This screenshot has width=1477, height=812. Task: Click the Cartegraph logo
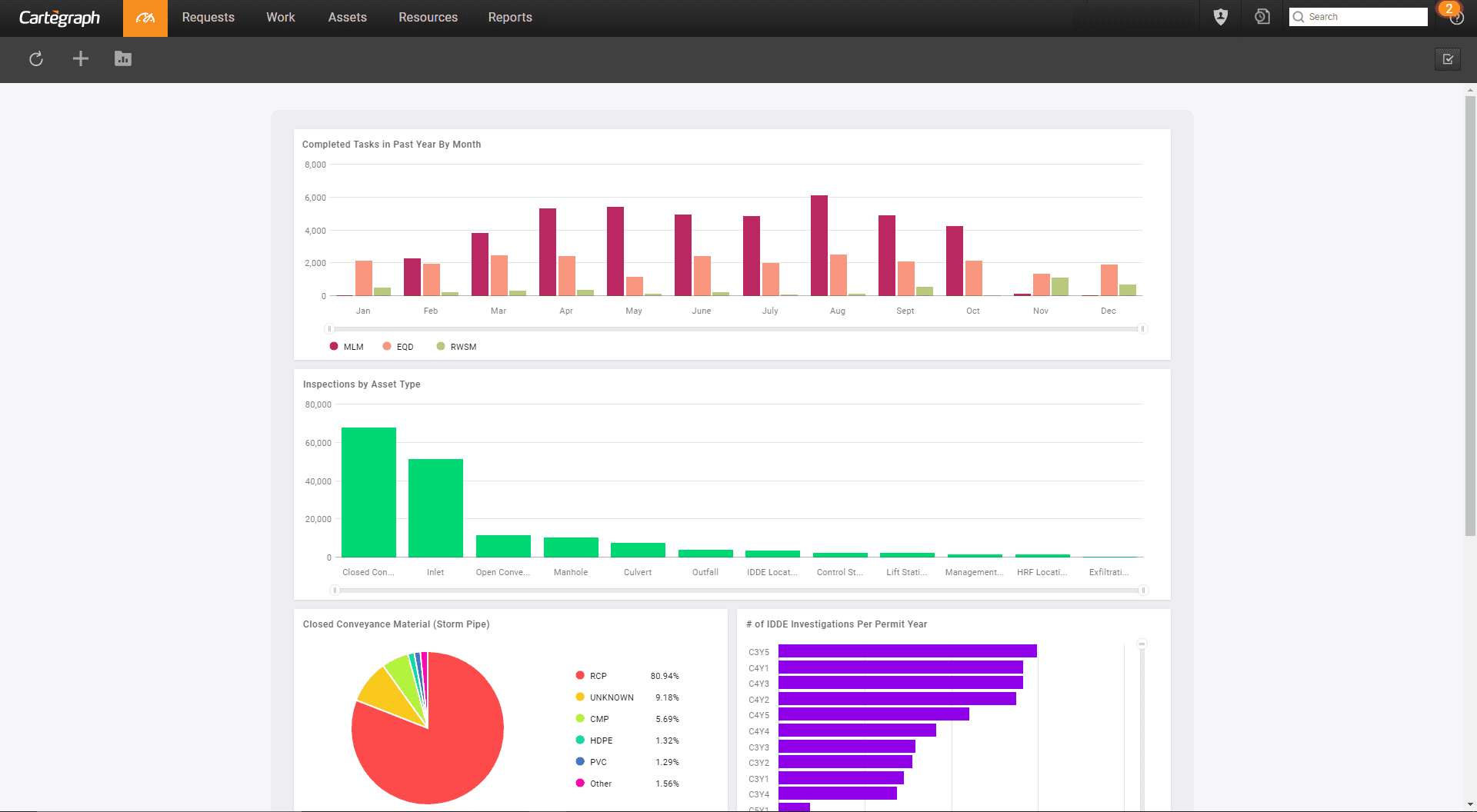click(59, 18)
